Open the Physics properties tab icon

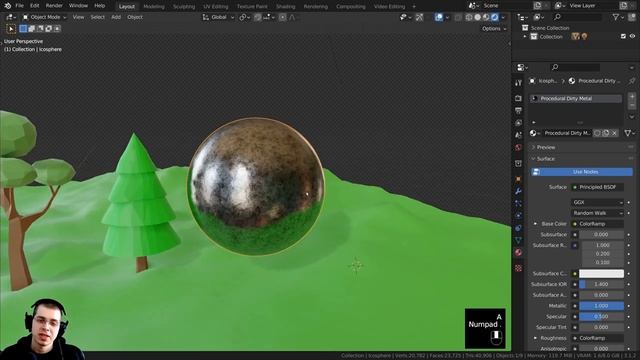518,216
